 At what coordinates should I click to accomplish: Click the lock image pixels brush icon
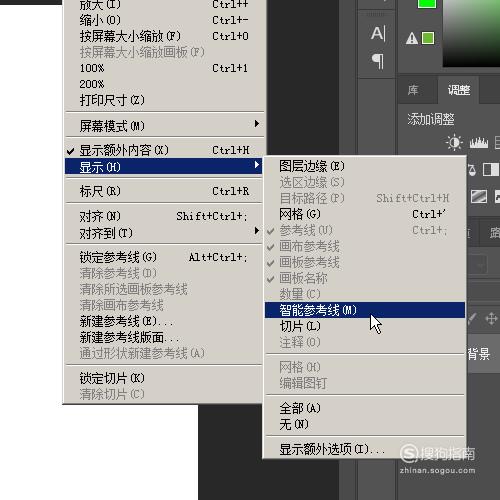[471, 319]
